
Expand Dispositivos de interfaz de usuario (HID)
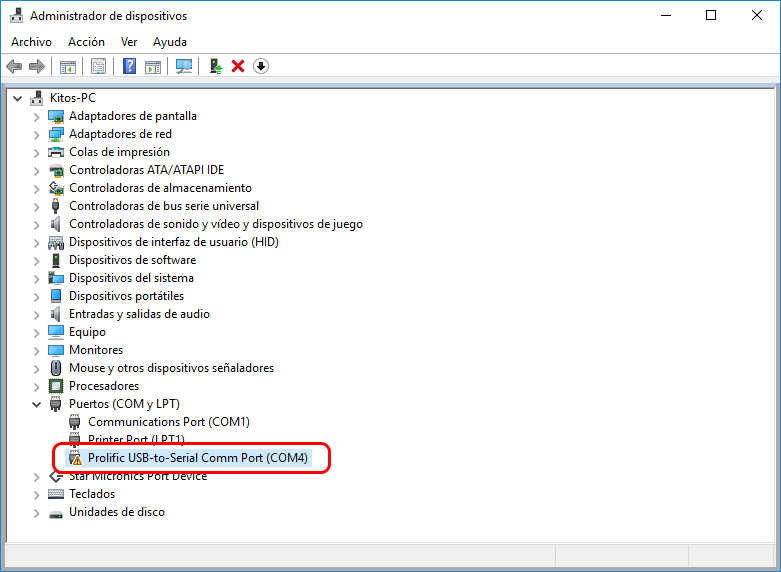click(x=36, y=243)
